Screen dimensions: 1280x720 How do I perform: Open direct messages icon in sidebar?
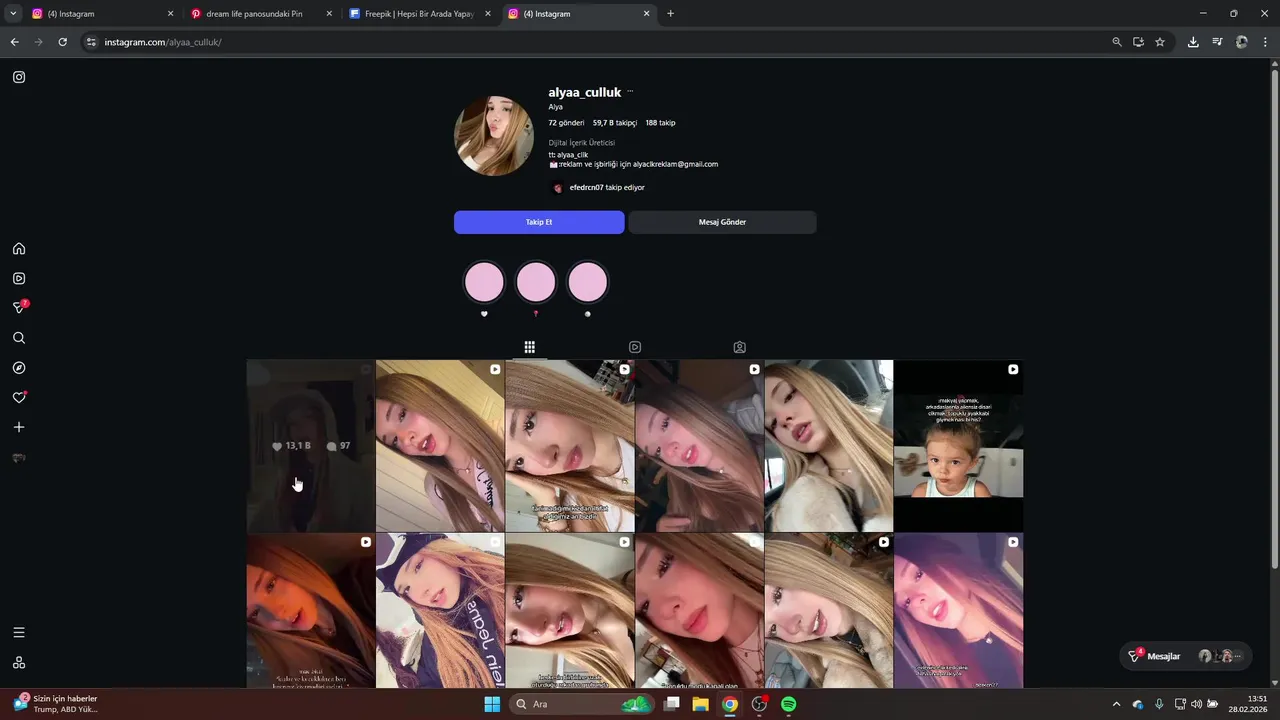[x=19, y=308]
